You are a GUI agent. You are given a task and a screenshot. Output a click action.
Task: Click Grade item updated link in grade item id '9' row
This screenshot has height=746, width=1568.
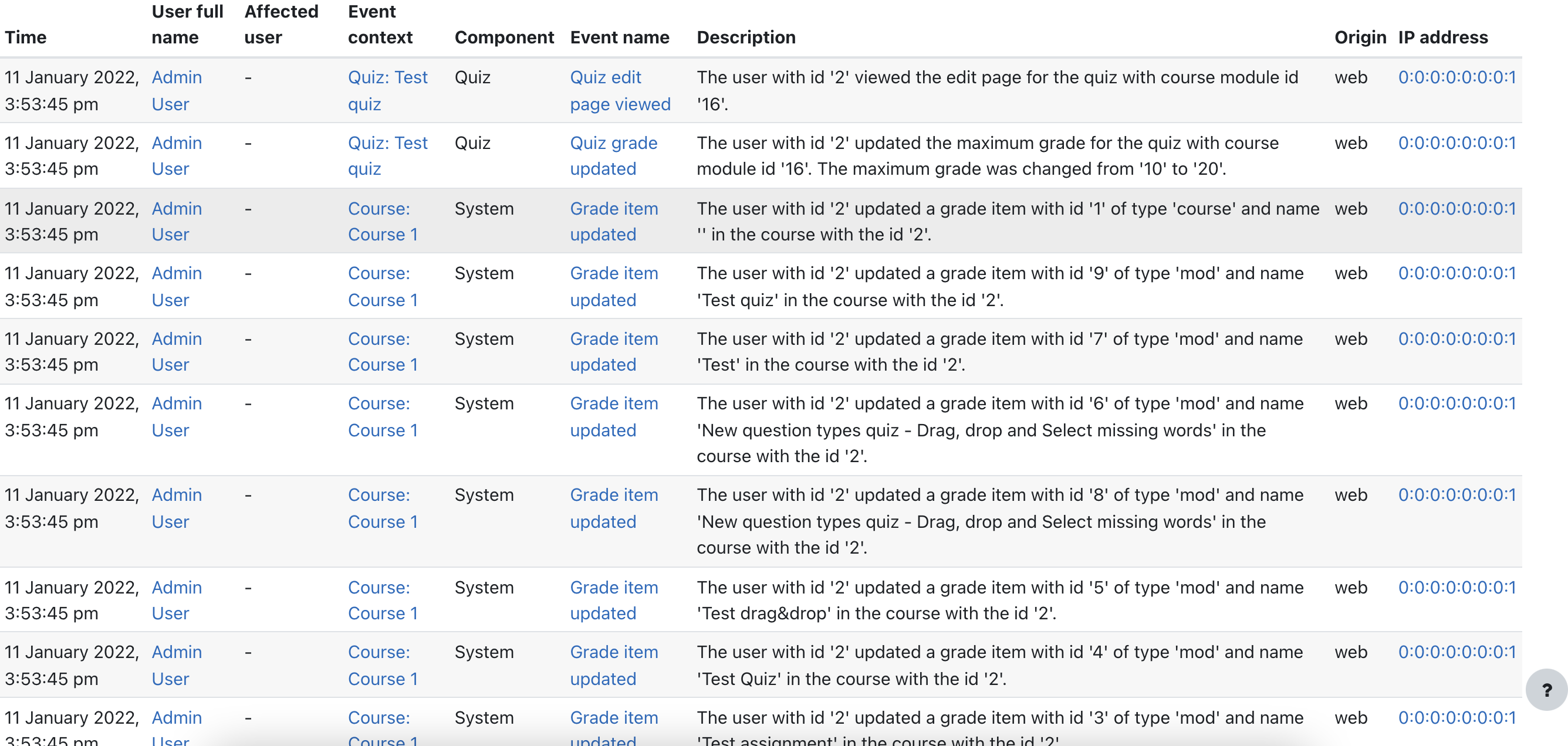(x=614, y=287)
